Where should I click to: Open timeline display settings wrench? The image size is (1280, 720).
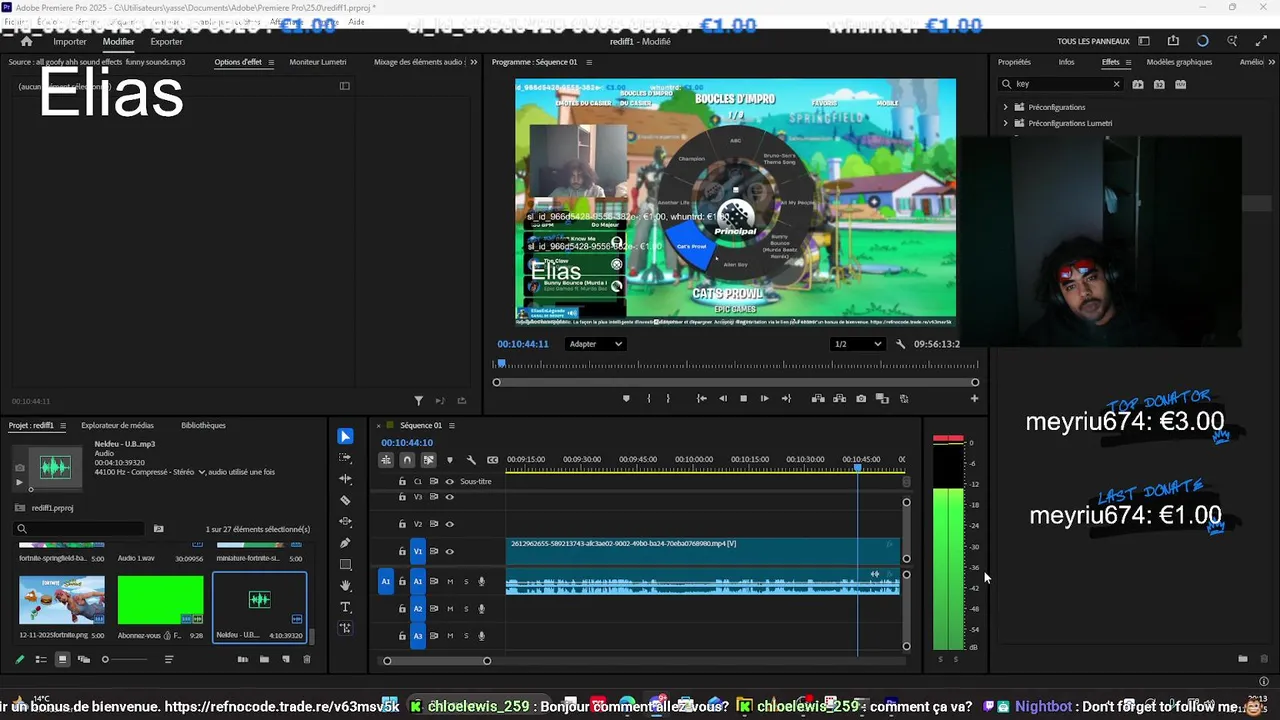click(471, 460)
